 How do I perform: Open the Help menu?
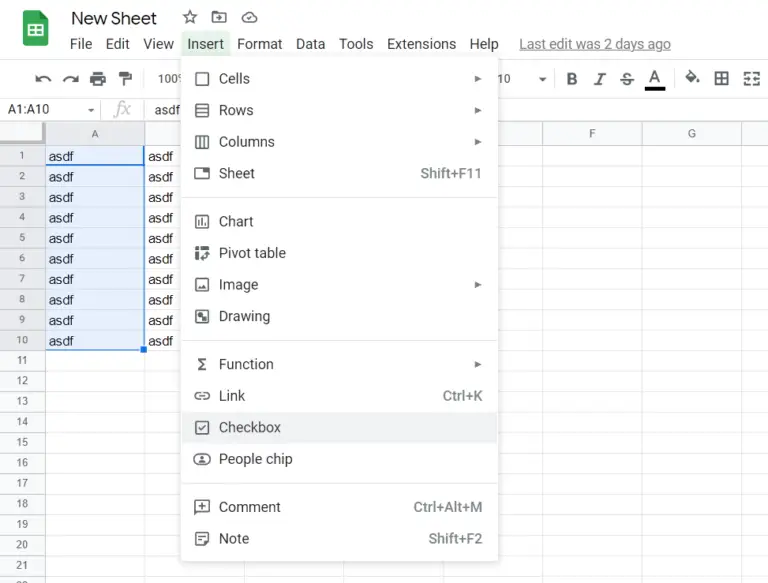[484, 44]
